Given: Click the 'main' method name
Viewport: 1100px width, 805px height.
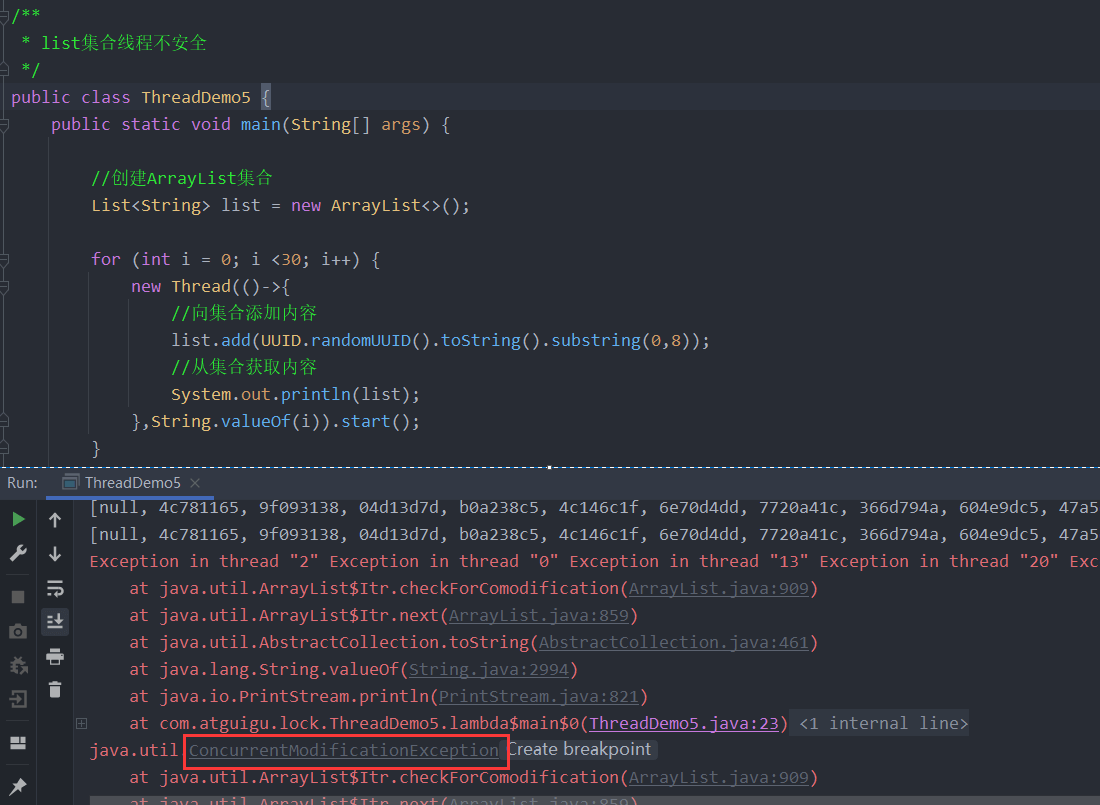Looking at the screenshot, I should 260,125.
